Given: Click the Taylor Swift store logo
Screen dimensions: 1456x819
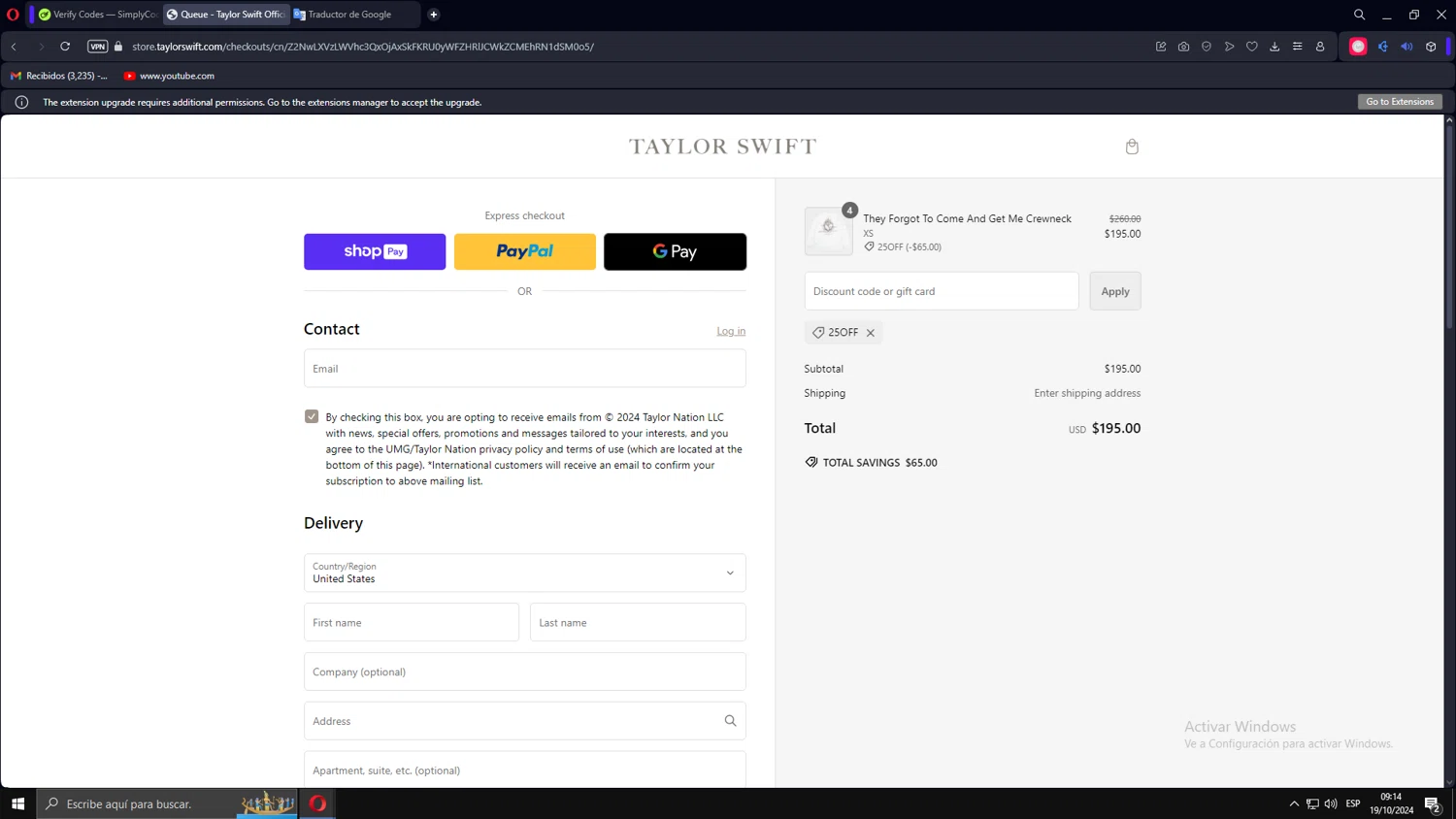Looking at the screenshot, I should [723, 147].
